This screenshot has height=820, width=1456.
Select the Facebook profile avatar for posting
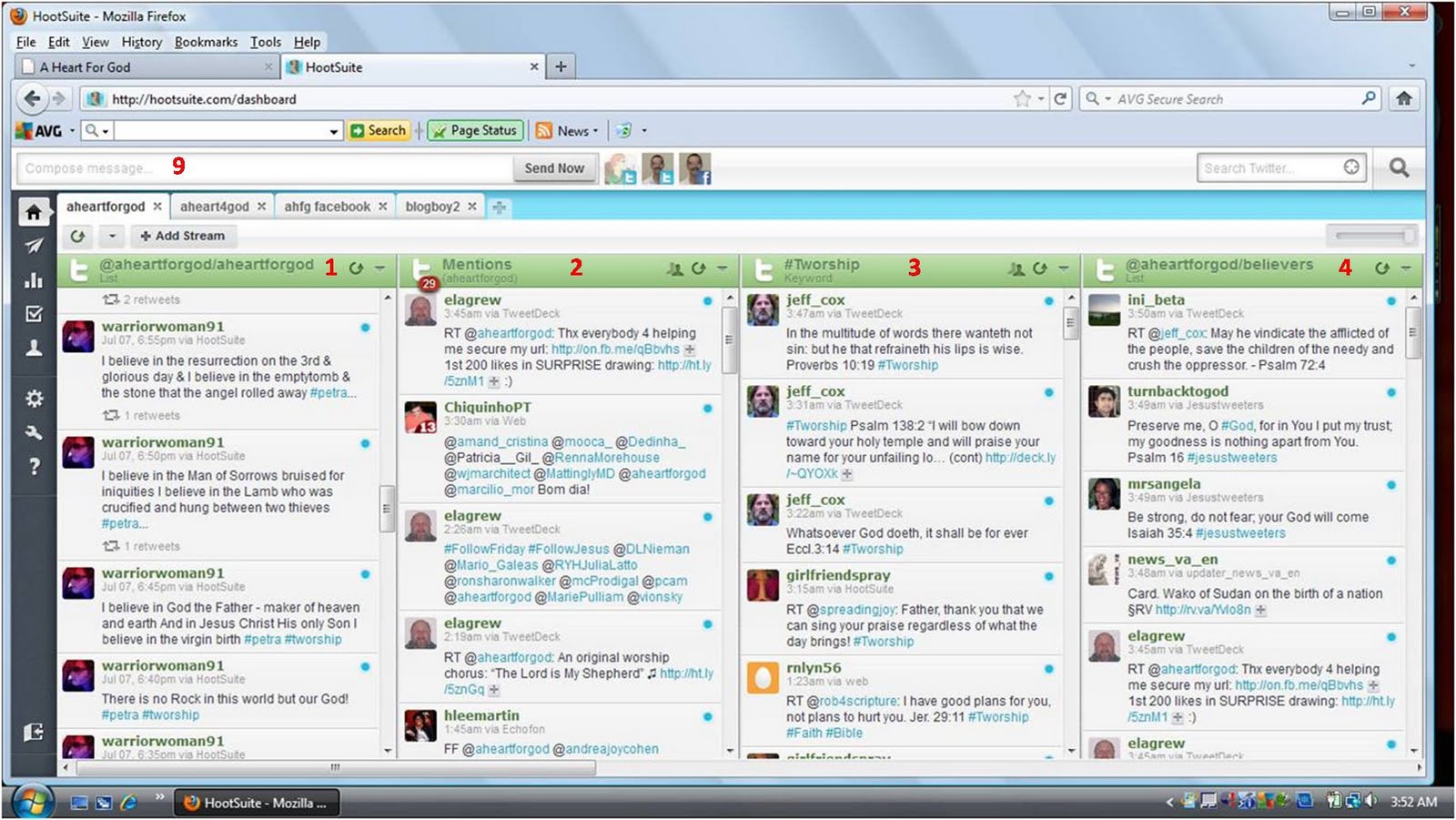click(694, 168)
